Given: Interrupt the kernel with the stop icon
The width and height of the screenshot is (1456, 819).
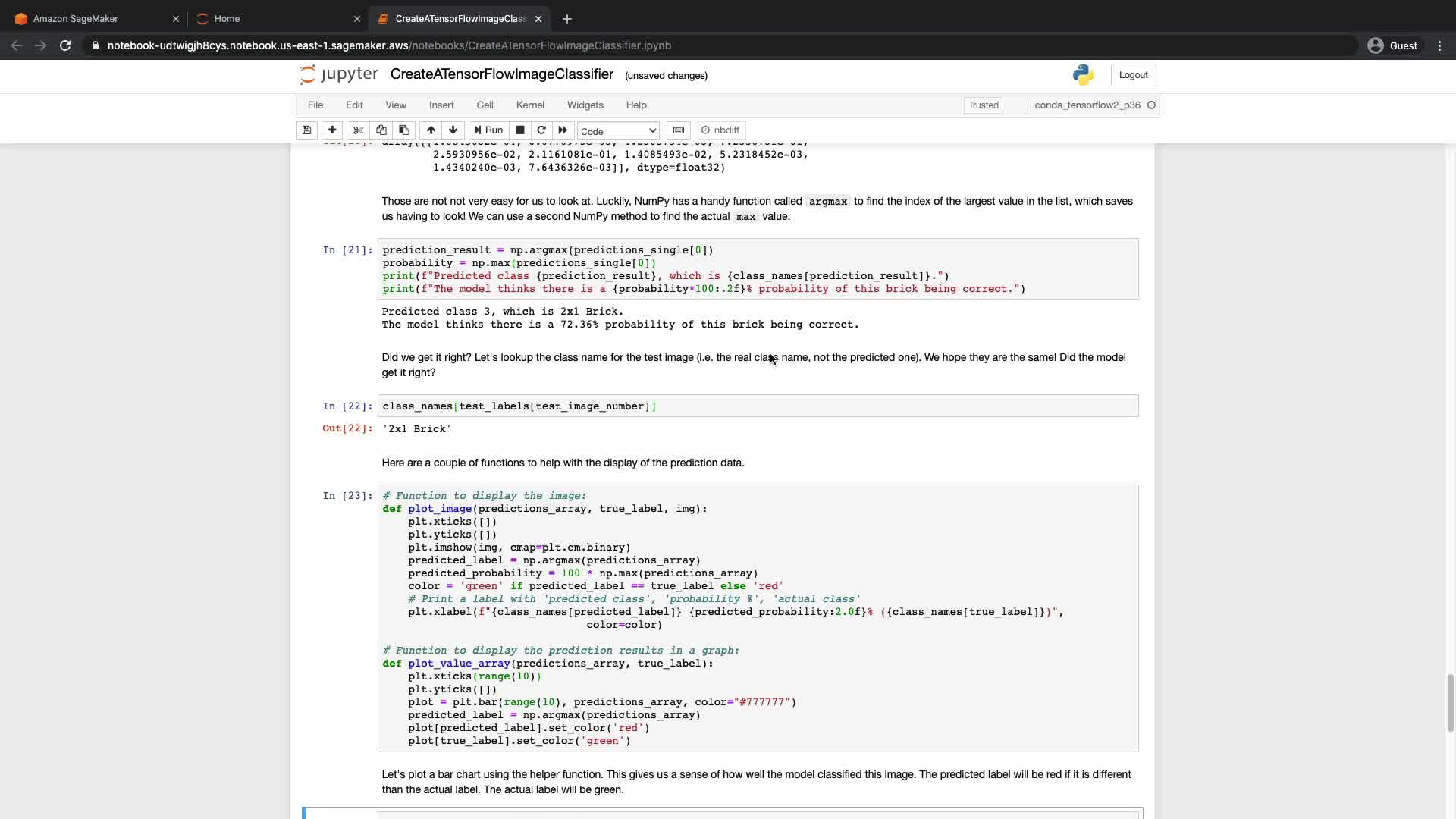Looking at the screenshot, I should (520, 130).
